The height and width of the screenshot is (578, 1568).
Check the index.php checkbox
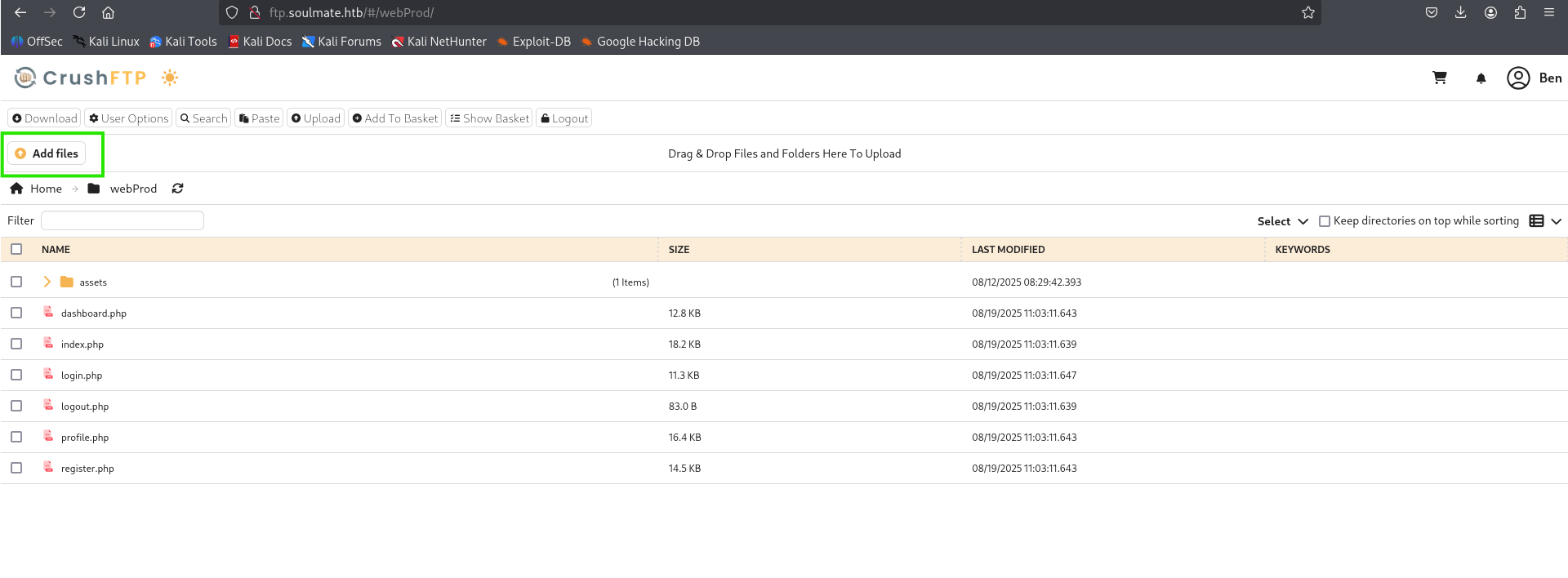16,344
